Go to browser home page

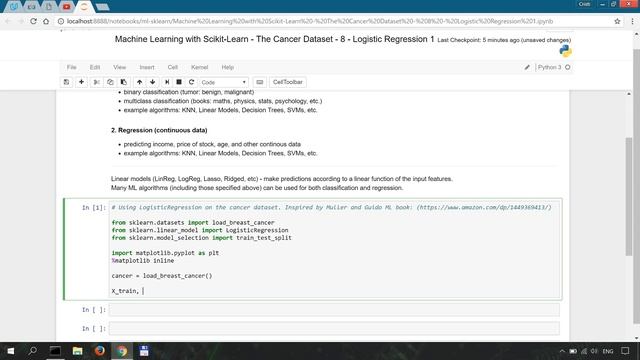pos(46,21)
